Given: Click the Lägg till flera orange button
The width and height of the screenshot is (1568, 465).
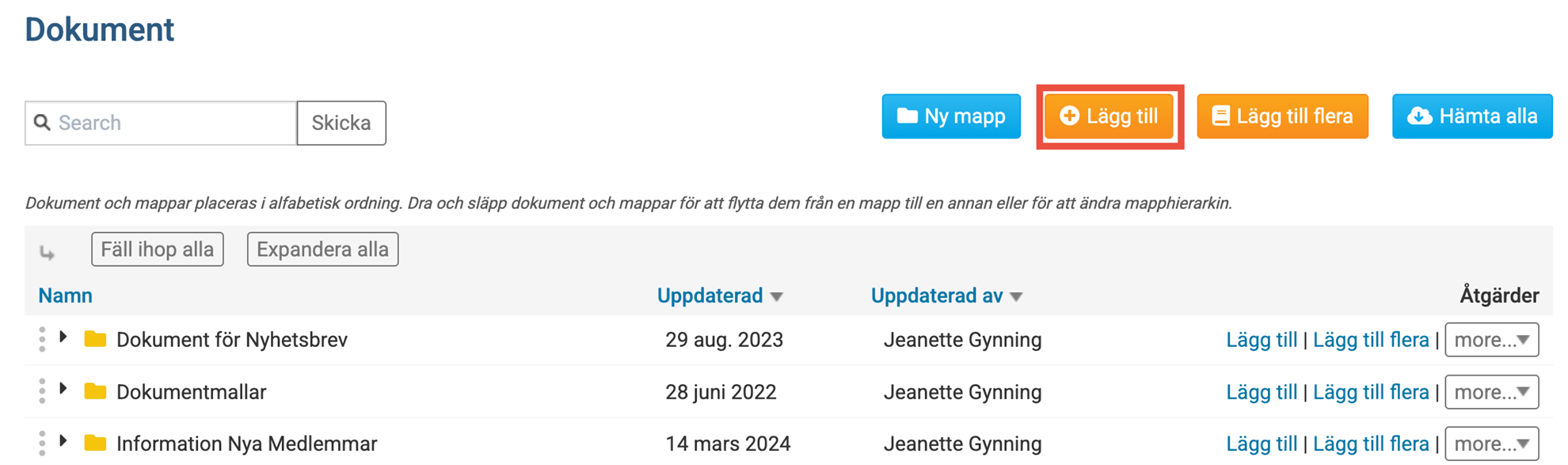Looking at the screenshot, I should tap(1282, 116).
